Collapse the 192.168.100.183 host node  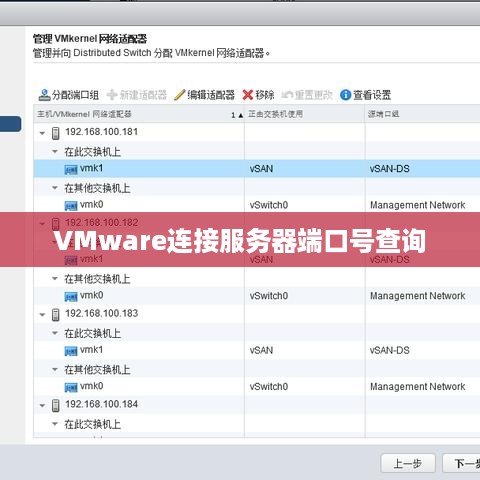click(42, 314)
